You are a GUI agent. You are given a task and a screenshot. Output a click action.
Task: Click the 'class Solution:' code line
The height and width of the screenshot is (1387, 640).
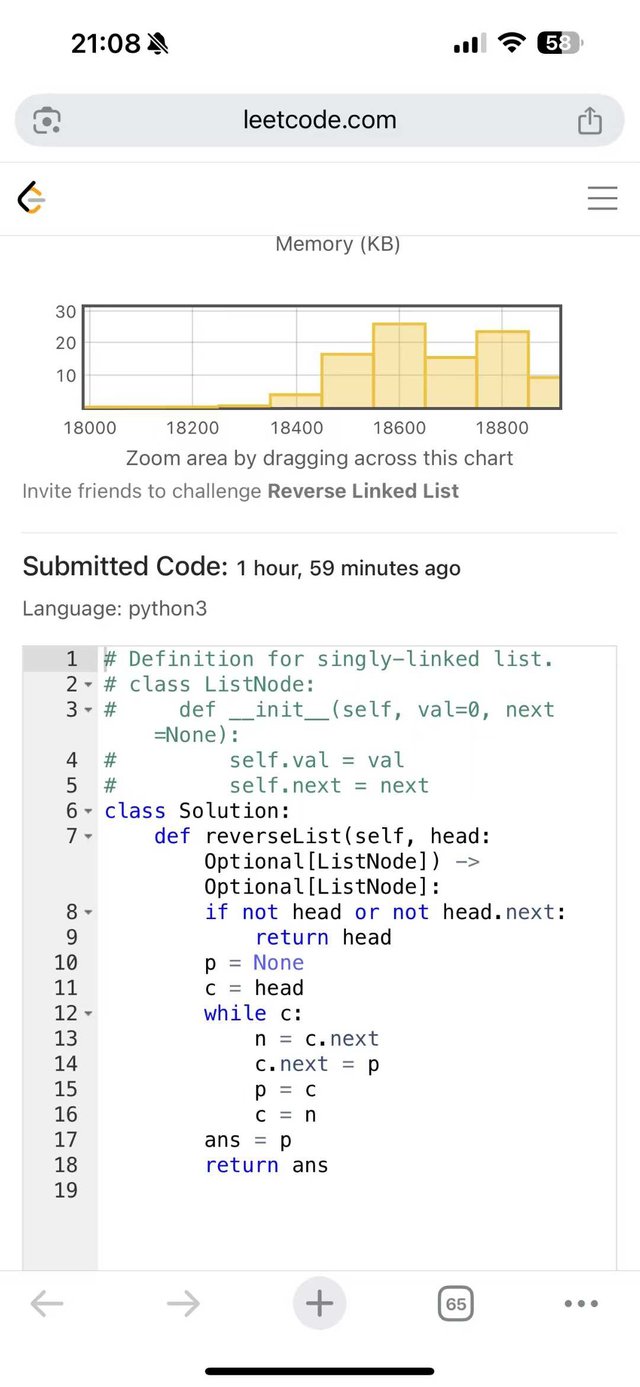[197, 811]
